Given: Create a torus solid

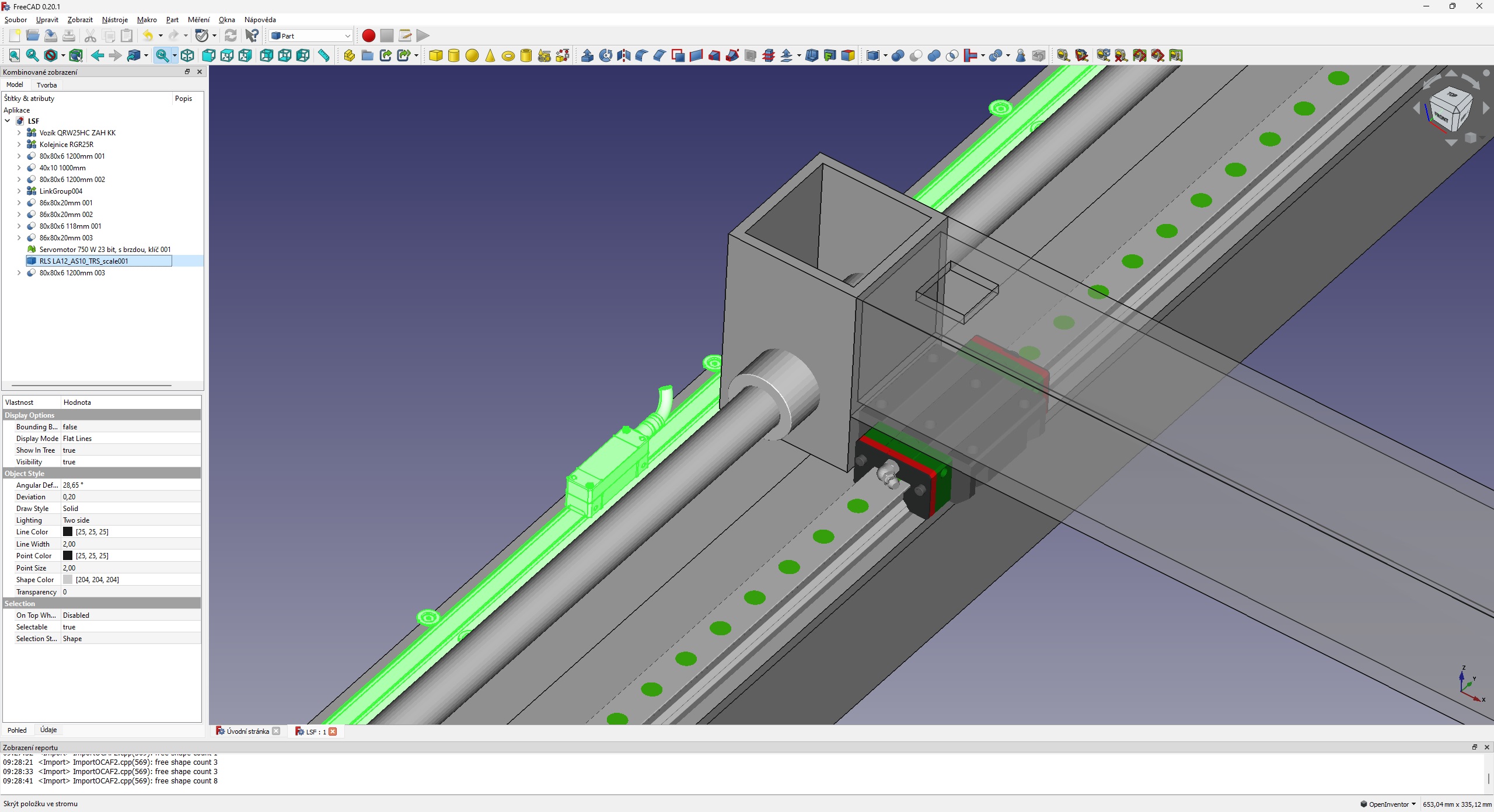Looking at the screenshot, I should [x=508, y=56].
